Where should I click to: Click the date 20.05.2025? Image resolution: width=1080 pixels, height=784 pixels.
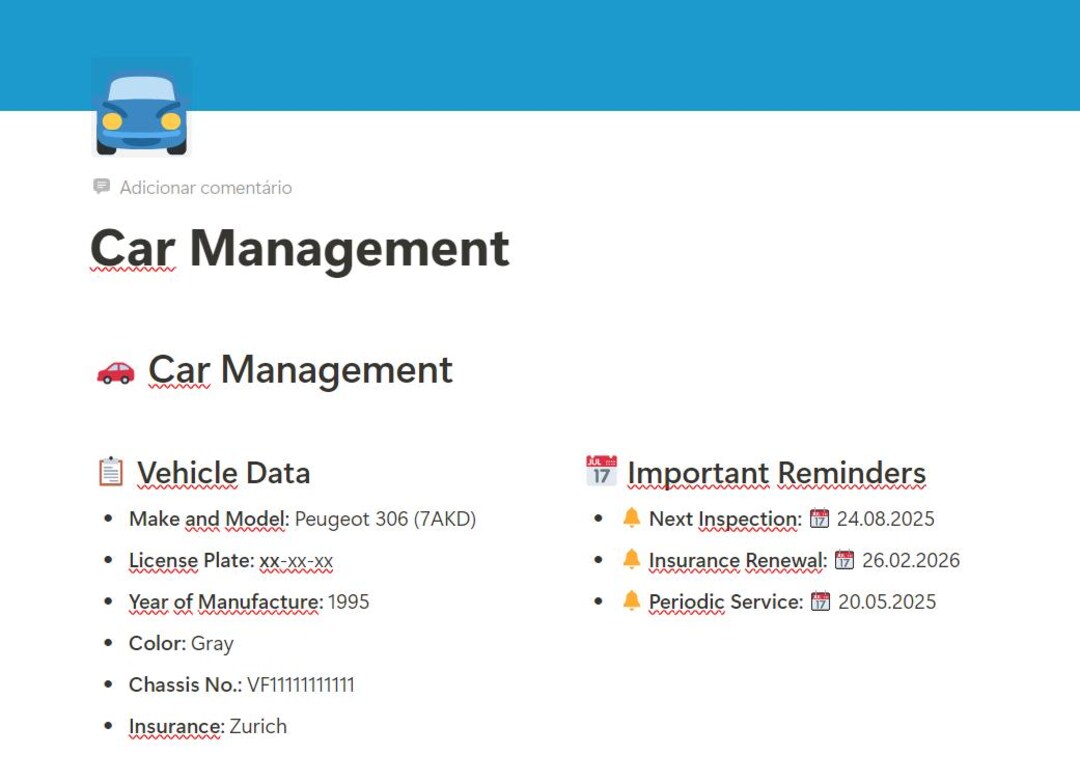(x=887, y=601)
